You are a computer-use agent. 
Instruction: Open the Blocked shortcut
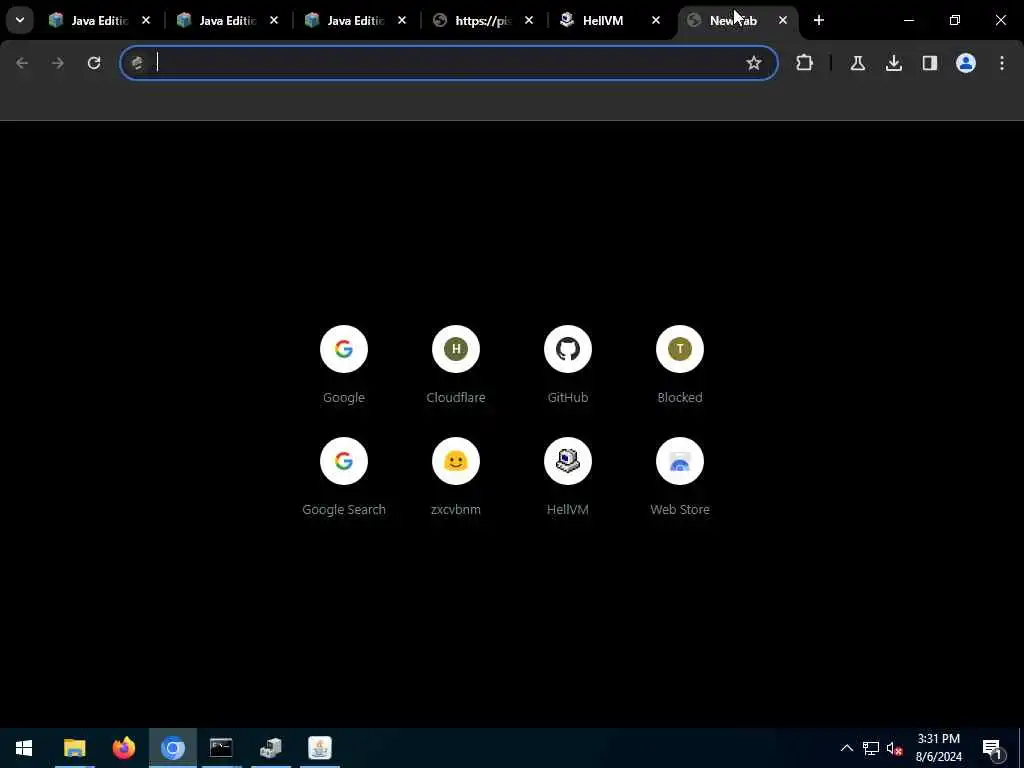pos(680,364)
